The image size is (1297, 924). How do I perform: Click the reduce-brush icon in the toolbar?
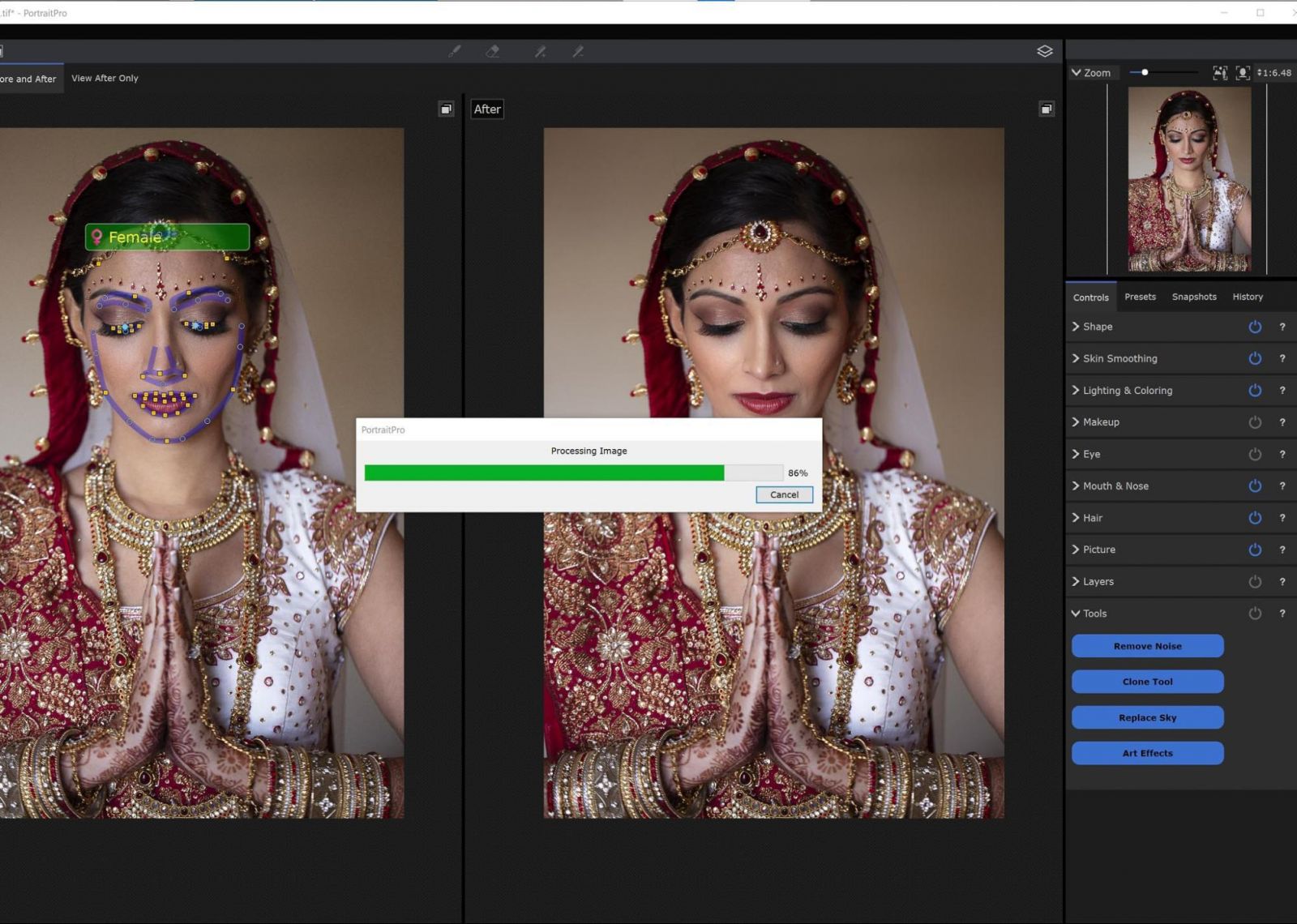pos(578,51)
